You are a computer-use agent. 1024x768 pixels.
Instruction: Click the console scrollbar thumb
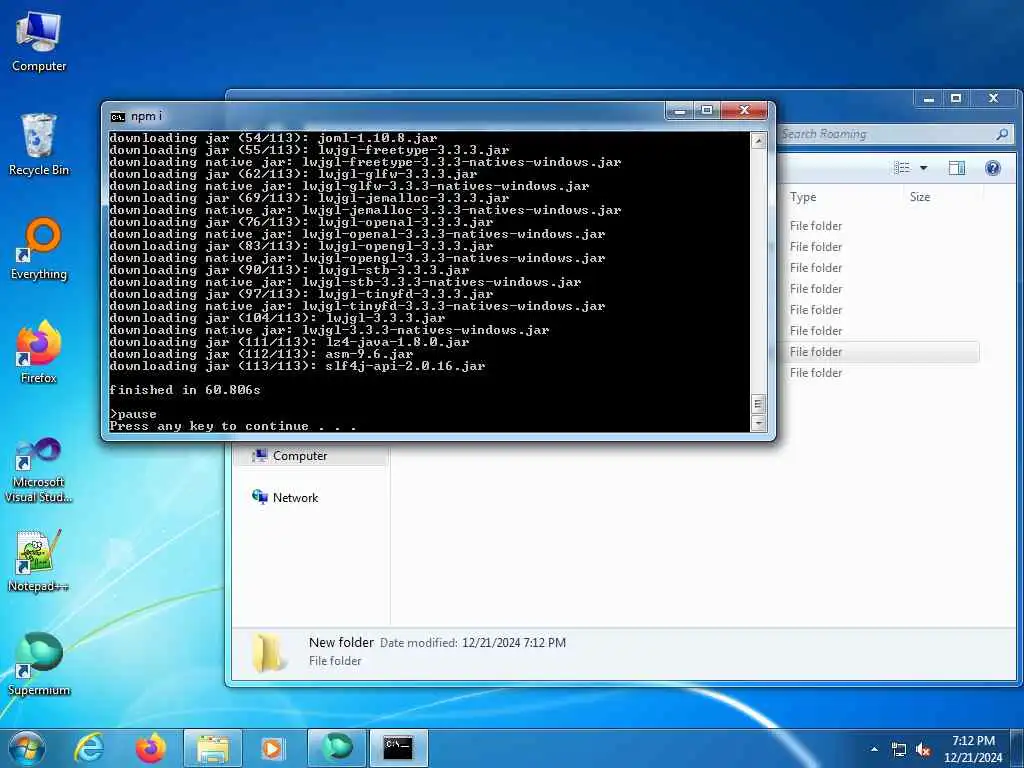coord(758,404)
